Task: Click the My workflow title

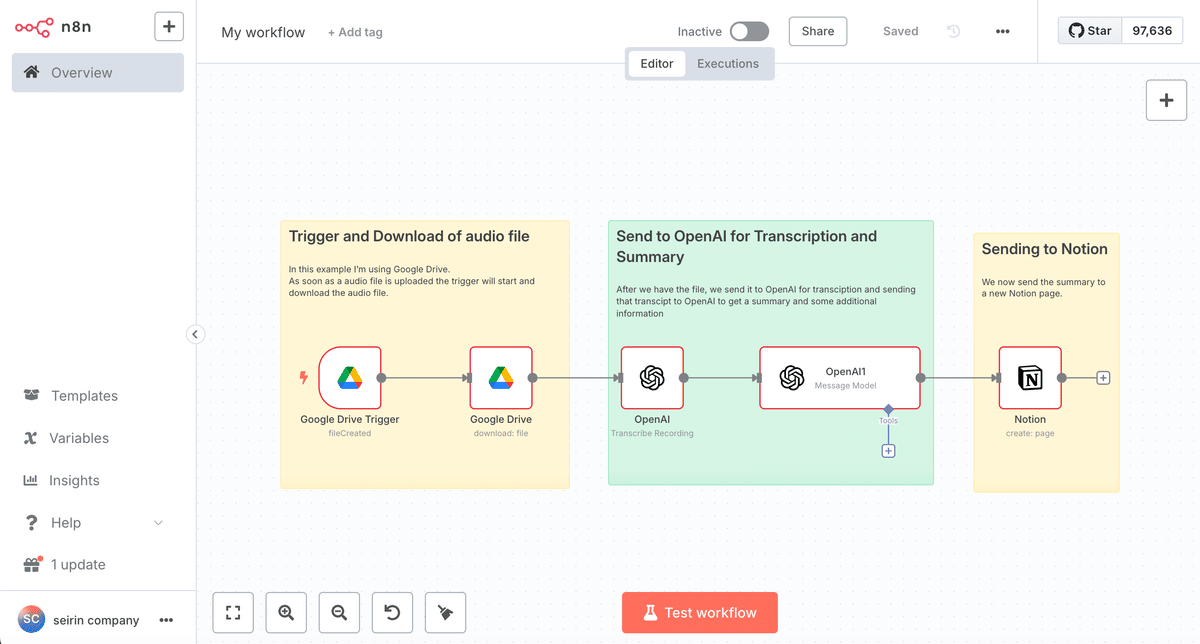Action: (x=263, y=32)
